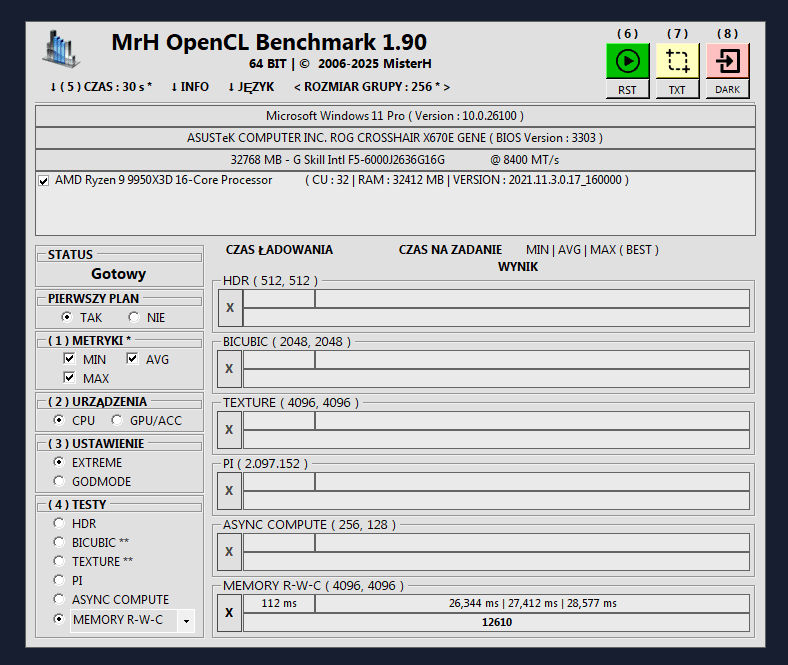Toggle the MIN metric checkbox
Image resolution: width=788 pixels, height=665 pixels.
pos(69,358)
